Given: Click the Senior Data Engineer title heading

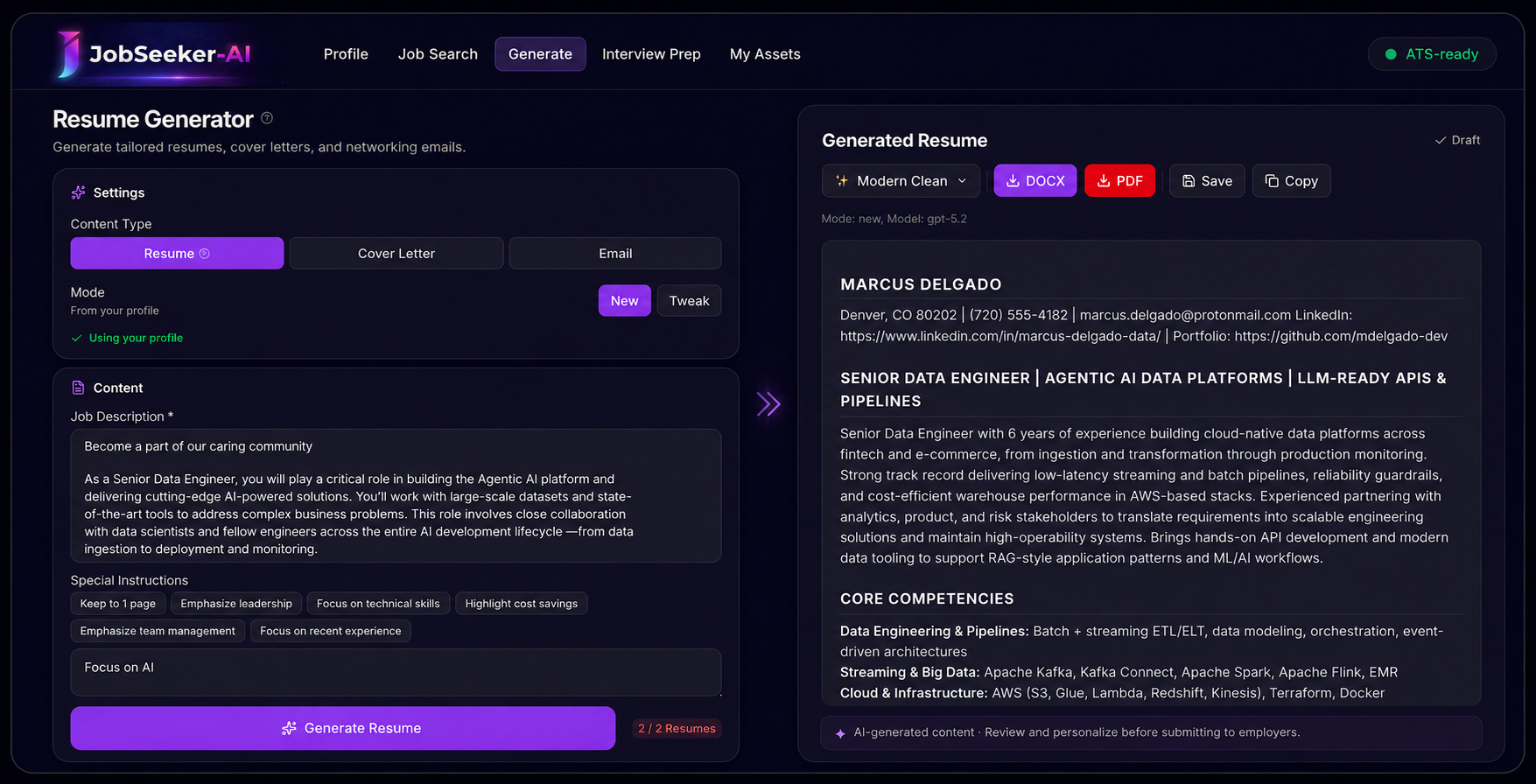Looking at the screenshot, I should [x=1143, y=389].
